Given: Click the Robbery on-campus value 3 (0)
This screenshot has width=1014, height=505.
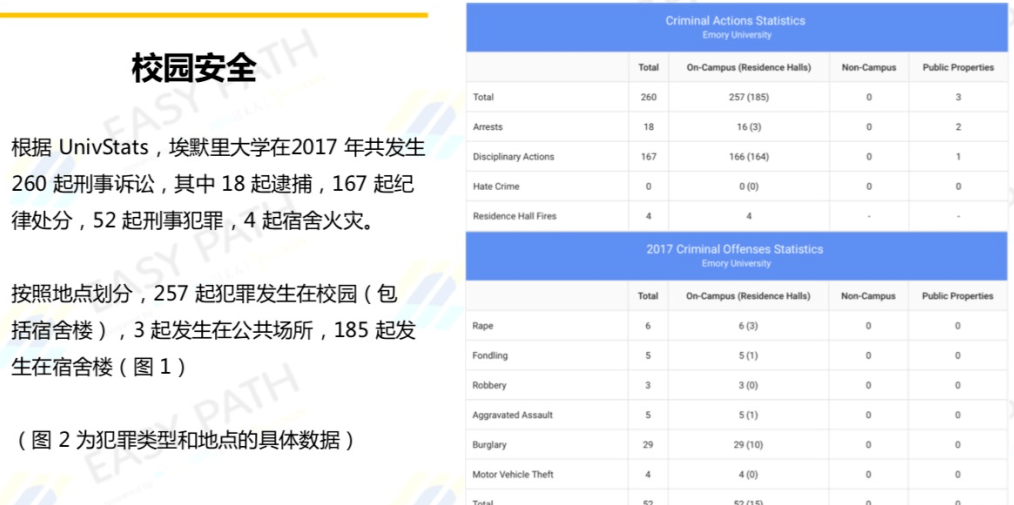Looking at the screenshot, I should click(748, 385).
